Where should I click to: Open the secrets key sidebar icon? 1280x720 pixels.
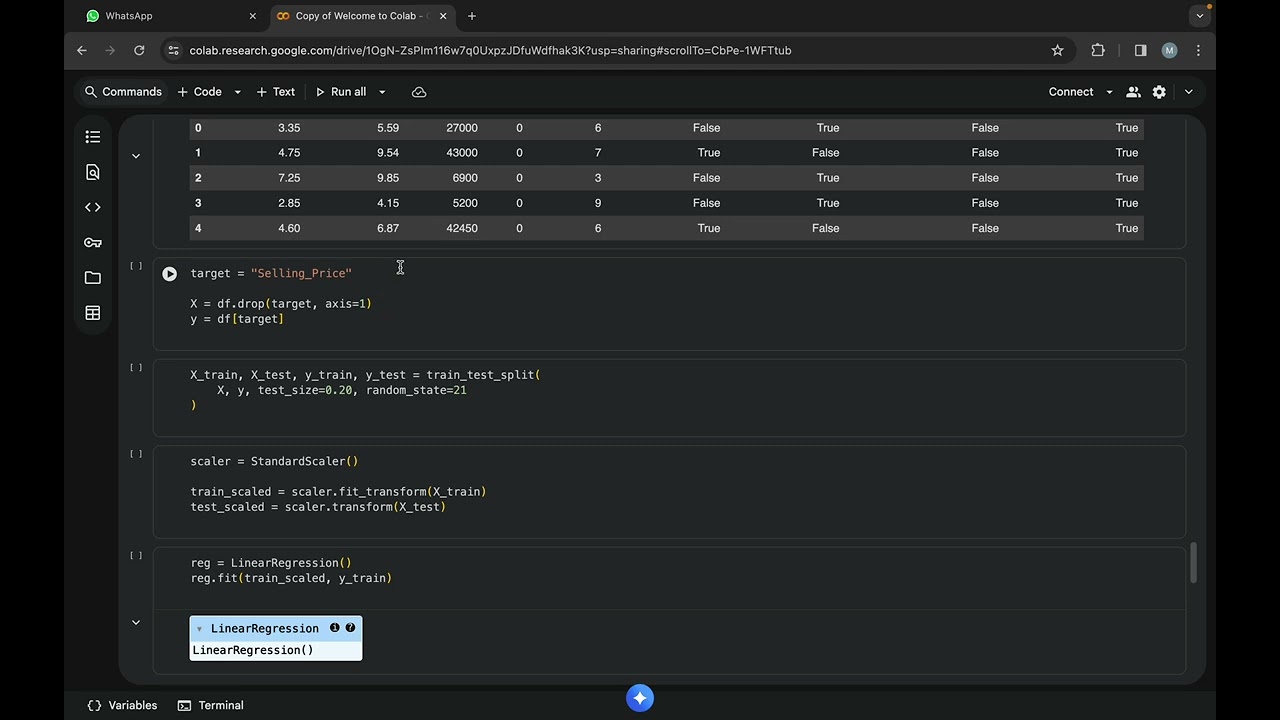(93, 243)
